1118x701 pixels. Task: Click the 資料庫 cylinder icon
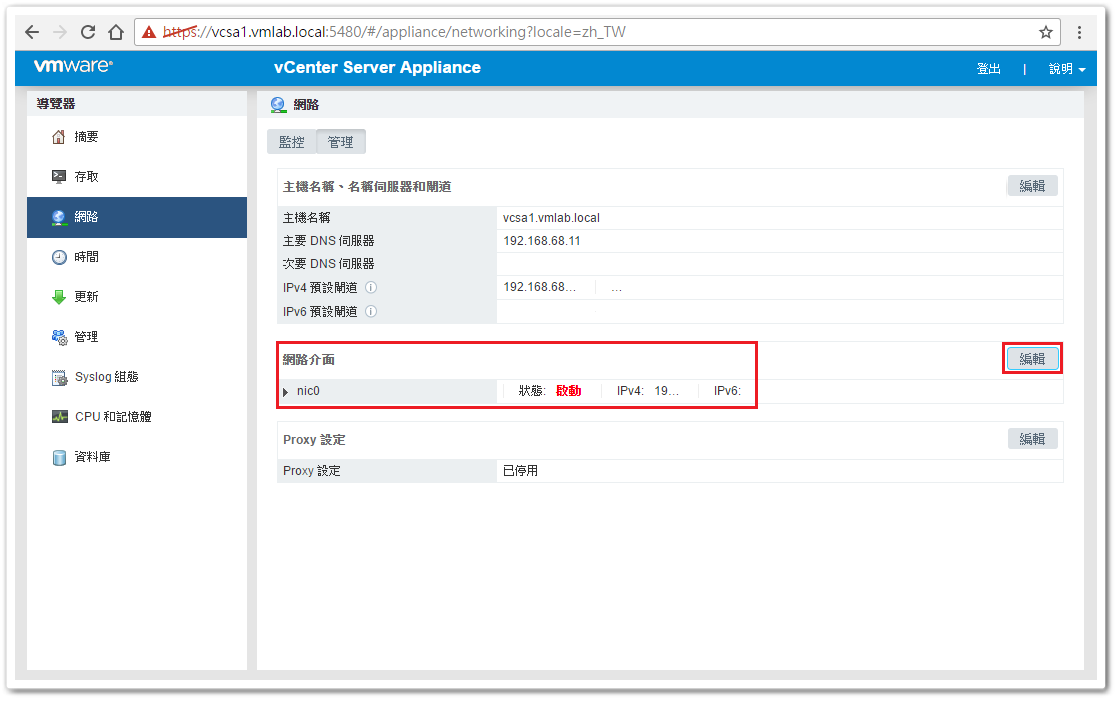point(59,457)
